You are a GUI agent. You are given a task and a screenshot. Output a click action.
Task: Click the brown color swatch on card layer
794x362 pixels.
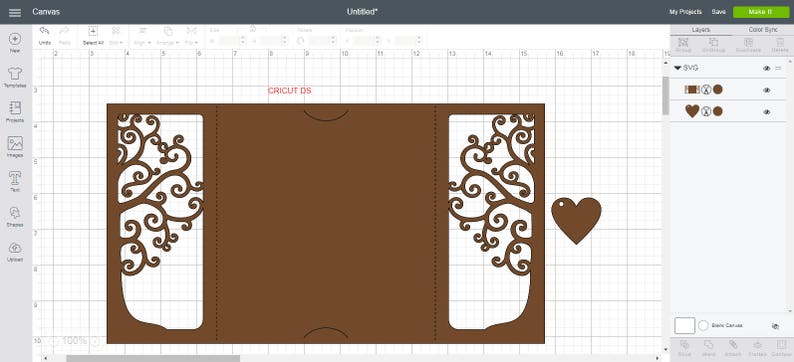(718, 90)
